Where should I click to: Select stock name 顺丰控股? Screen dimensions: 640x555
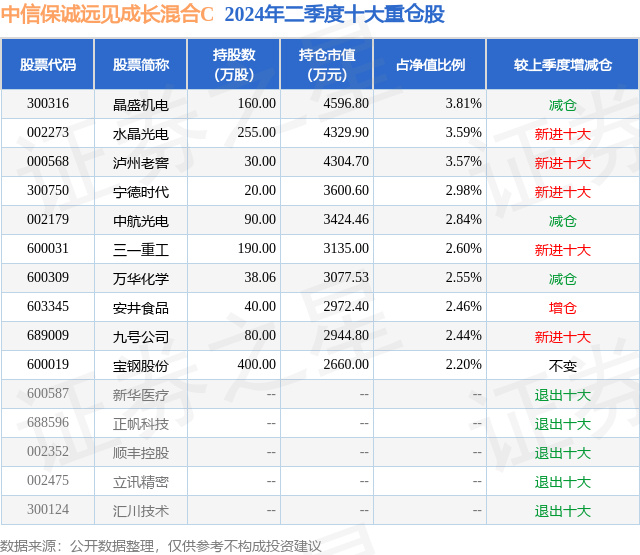pyautogui.click(x=141, y=453)
